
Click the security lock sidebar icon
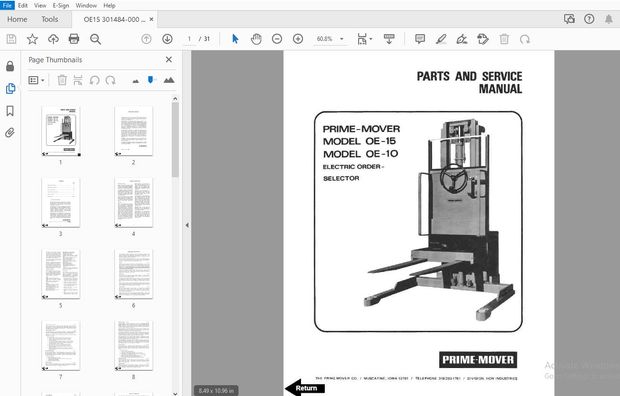(x=10, y=66)
